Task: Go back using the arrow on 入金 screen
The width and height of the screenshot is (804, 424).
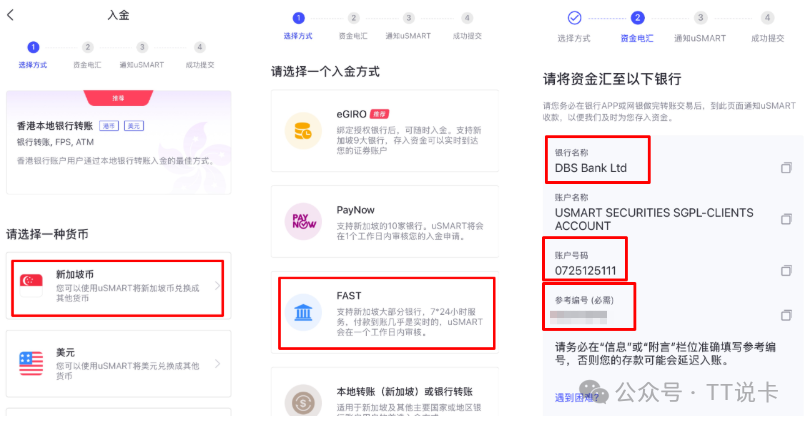Action: tap(11, 15)
